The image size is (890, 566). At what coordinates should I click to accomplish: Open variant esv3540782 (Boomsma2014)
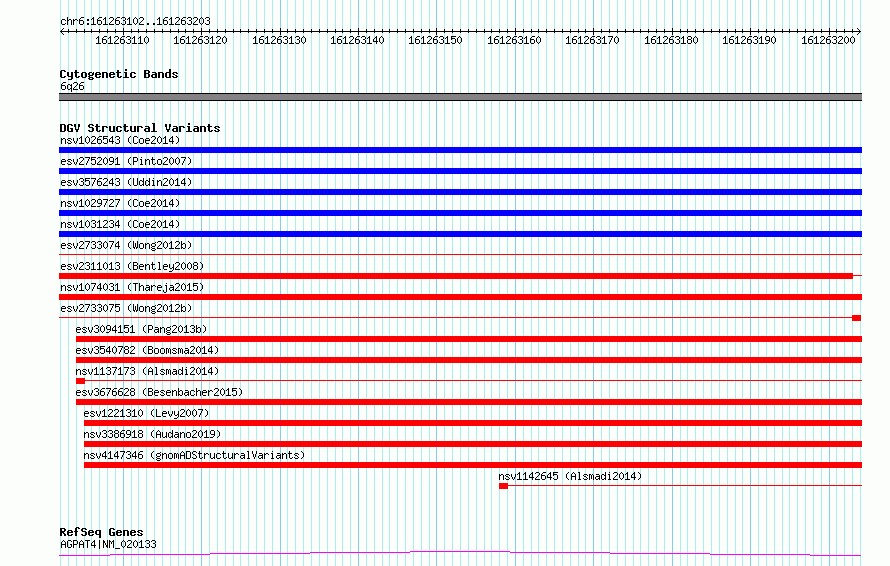[147, 350]
